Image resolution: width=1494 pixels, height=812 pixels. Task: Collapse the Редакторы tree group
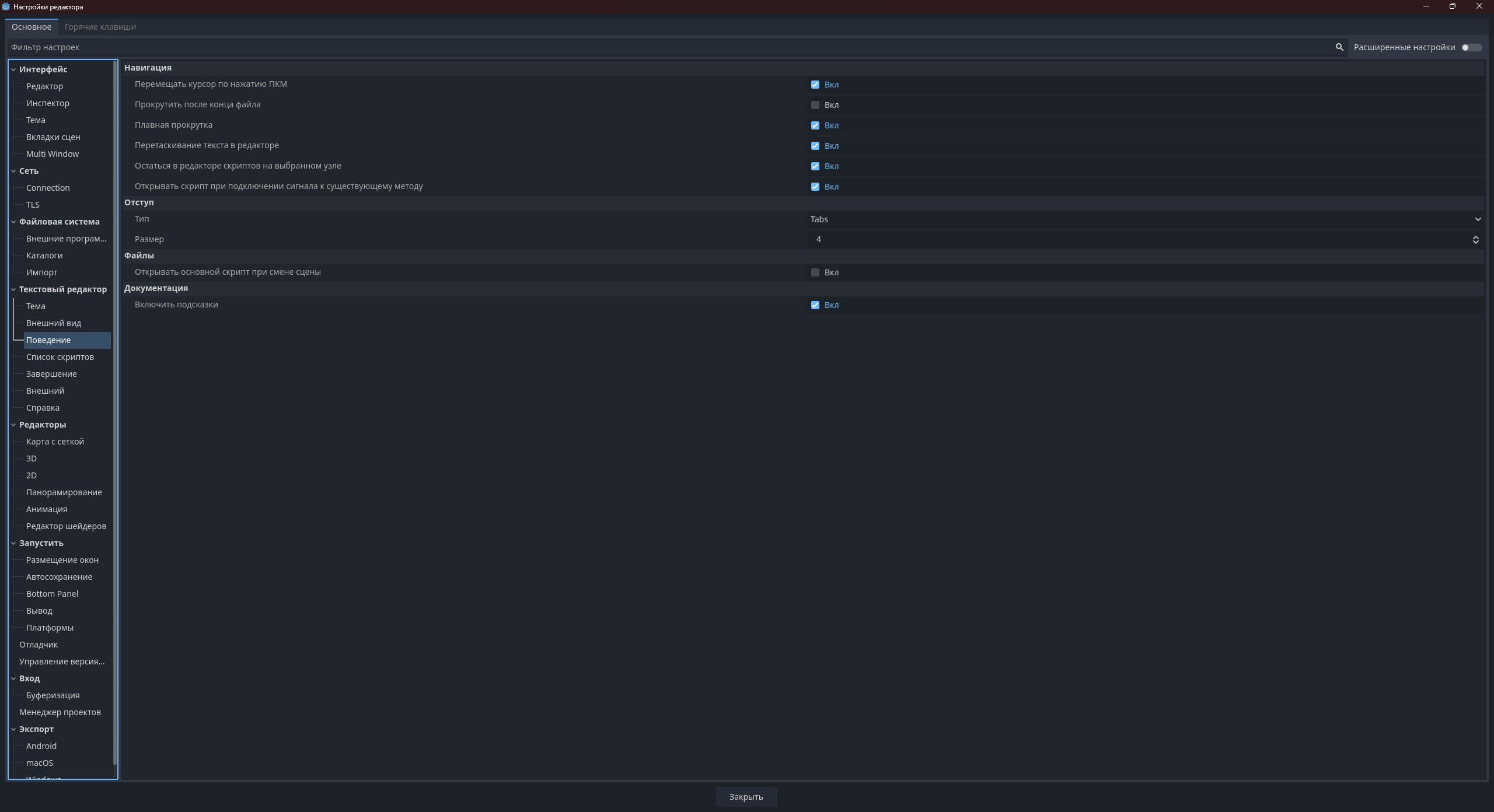(x=13, y=425)
